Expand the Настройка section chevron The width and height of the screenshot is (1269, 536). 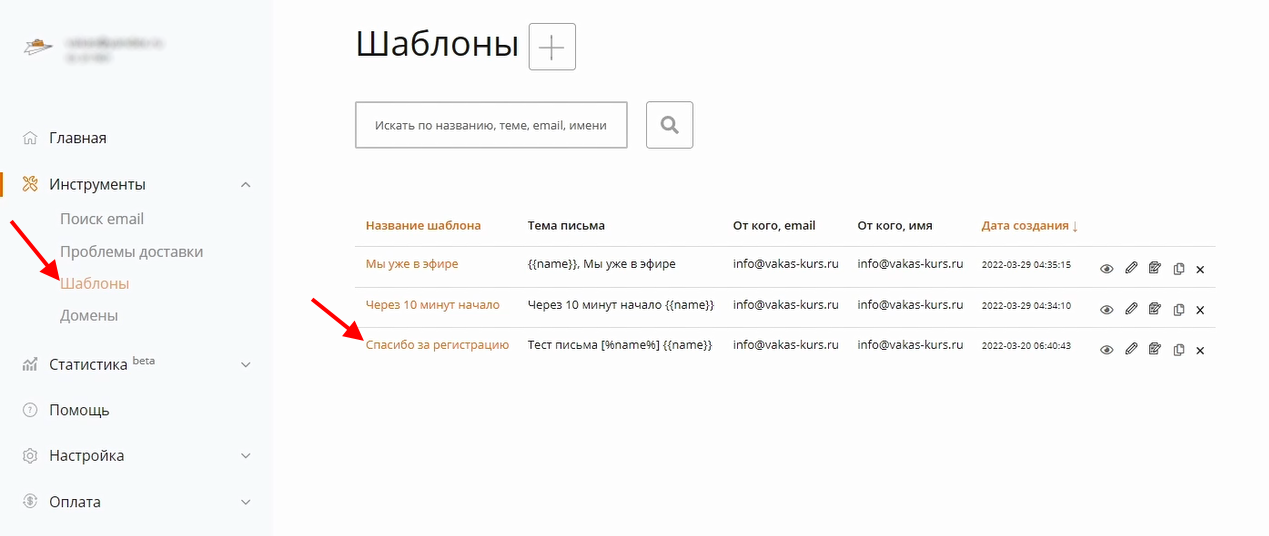pyautogui.click(x=246, y=456)
